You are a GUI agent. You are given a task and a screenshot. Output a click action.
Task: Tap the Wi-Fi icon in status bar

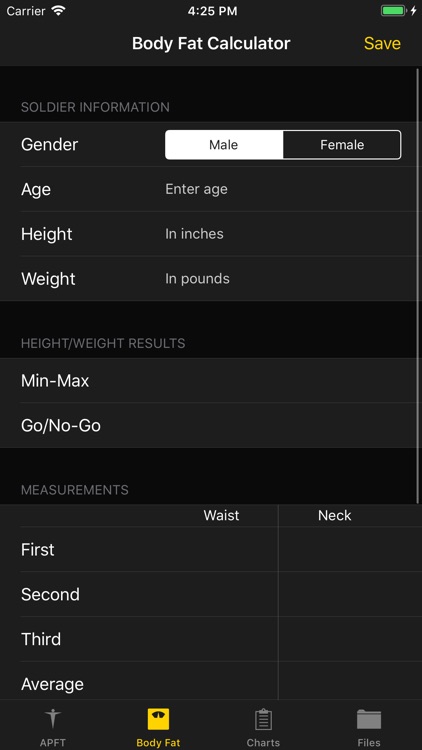pyautogui.click(x=59, y=11)
